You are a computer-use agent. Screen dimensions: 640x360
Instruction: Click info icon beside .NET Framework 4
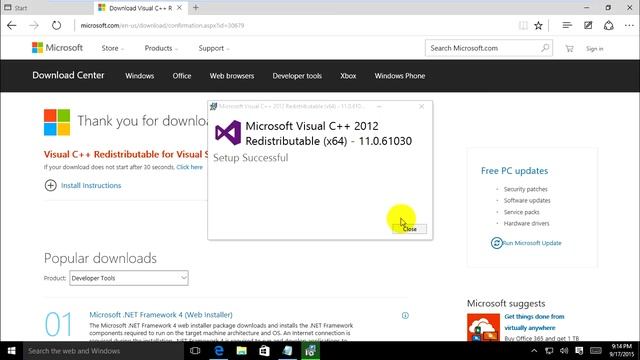(405, 315)
